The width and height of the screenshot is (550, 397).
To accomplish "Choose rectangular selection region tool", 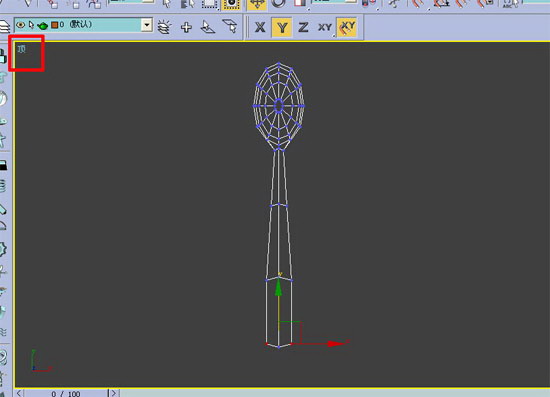I will point(209,4).
